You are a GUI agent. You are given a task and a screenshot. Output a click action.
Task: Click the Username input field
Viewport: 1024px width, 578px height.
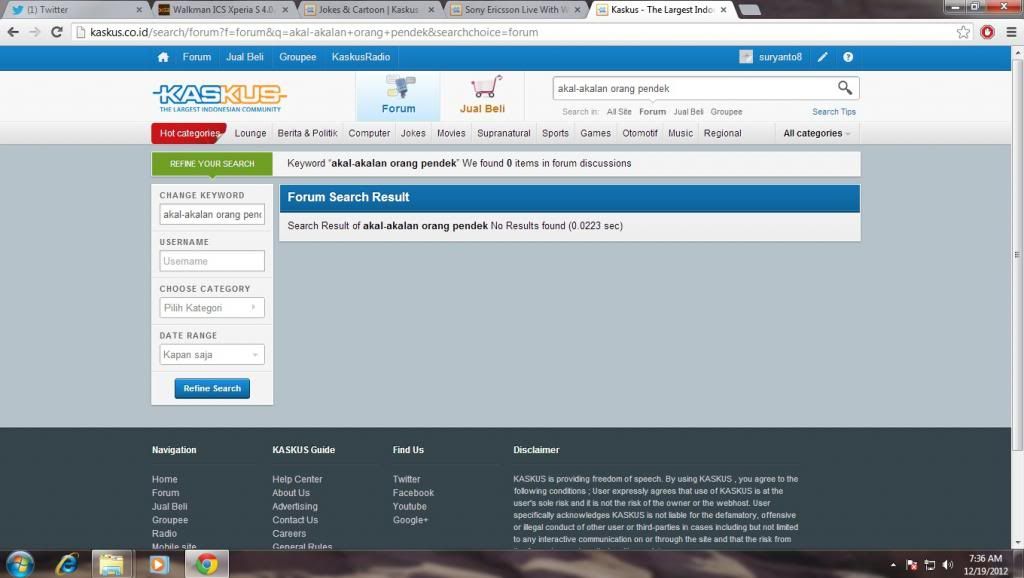(x=212, y=261)
